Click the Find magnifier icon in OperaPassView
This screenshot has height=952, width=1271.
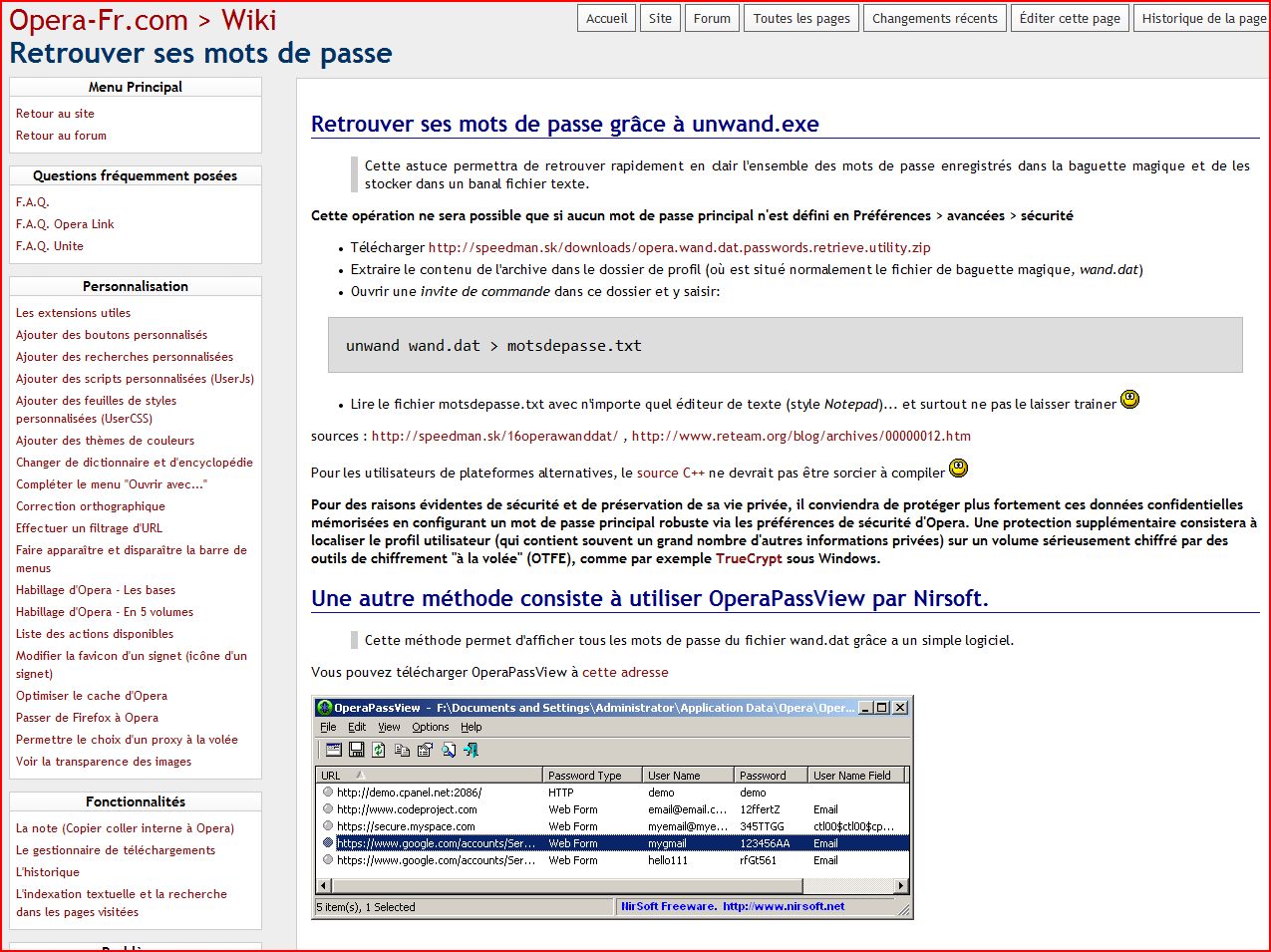click(449, 750)
